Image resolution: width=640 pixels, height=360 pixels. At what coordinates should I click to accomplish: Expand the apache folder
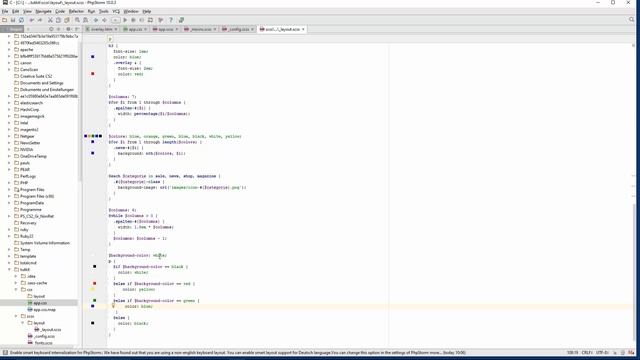(x=9, y=49)
